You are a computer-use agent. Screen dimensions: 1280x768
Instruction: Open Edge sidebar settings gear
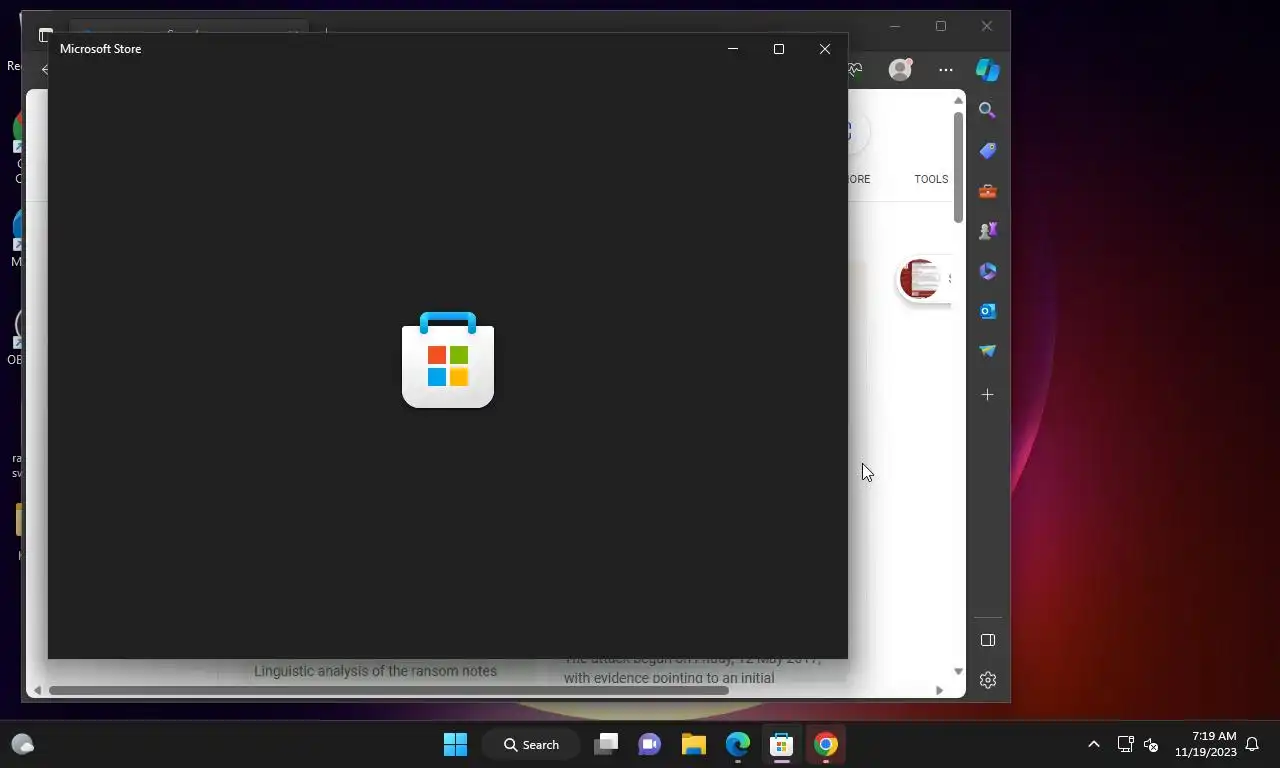[987, 680]
